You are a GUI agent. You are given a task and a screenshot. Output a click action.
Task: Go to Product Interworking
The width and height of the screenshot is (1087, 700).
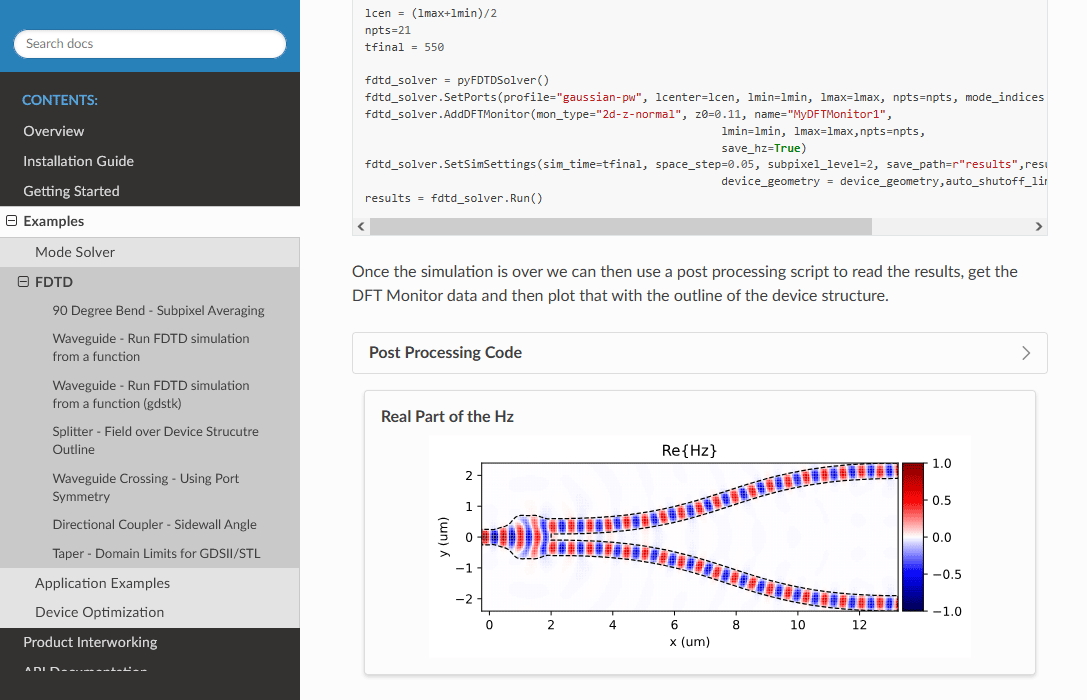(x=90, y=642)
